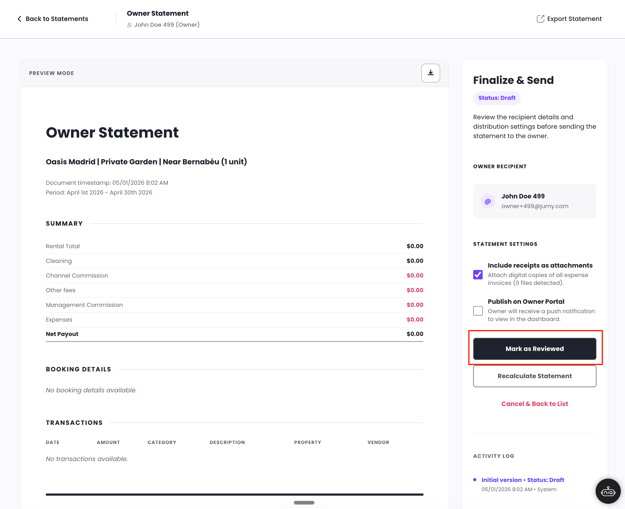This screenshot has height=509, width=625.
Task: Click the Document timestamp line
Action: click(x=107, y=183)
